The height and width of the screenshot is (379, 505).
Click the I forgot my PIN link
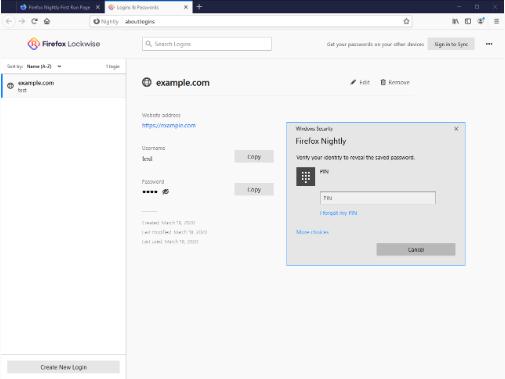(x=338, y=213)
